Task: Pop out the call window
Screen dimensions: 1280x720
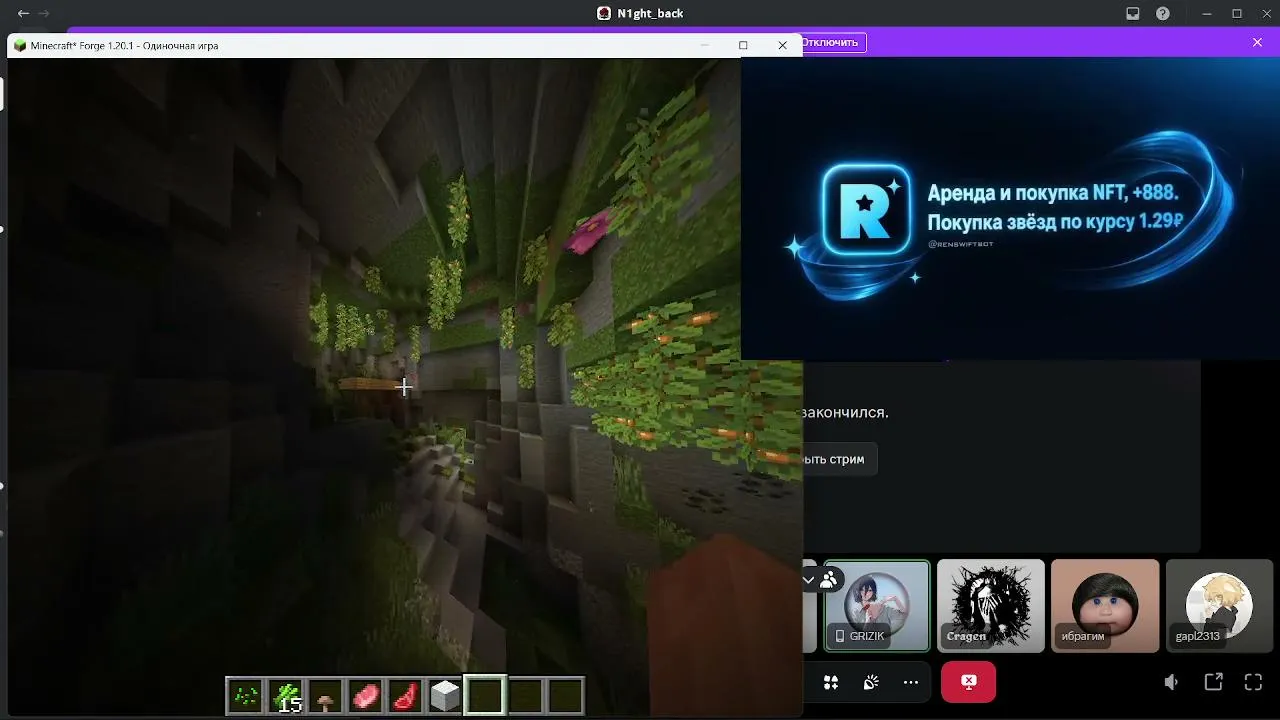Action: coord(1213,682)
